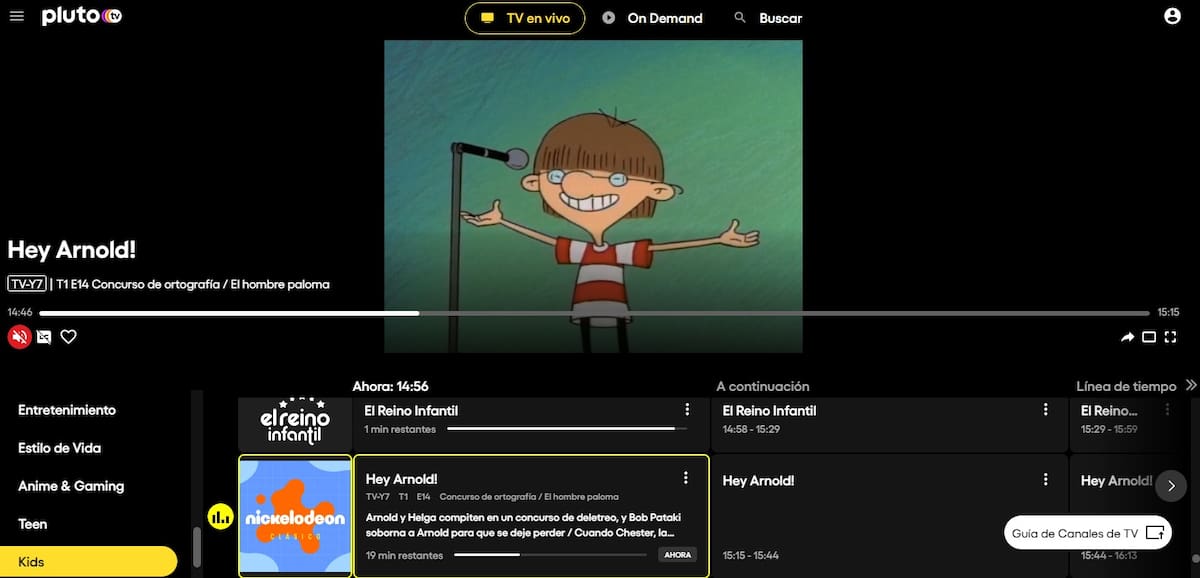The width and height of the screenshot is (1200, 578).
Task: Open search with the magnifying glass icon
Action: [x=738, y=17]
